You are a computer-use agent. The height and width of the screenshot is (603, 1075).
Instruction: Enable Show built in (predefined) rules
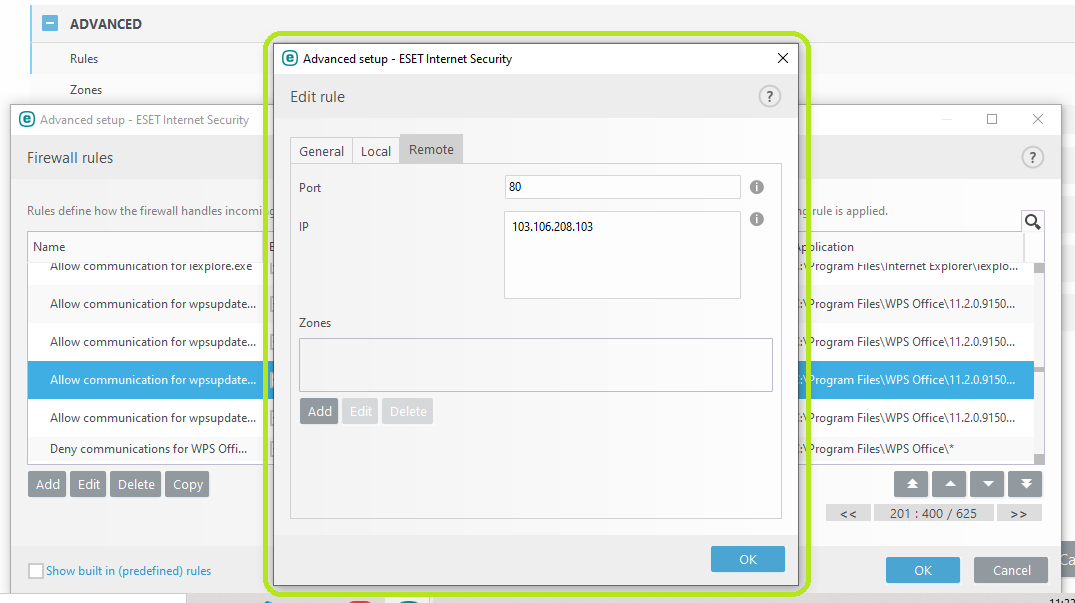coord(36,570)
